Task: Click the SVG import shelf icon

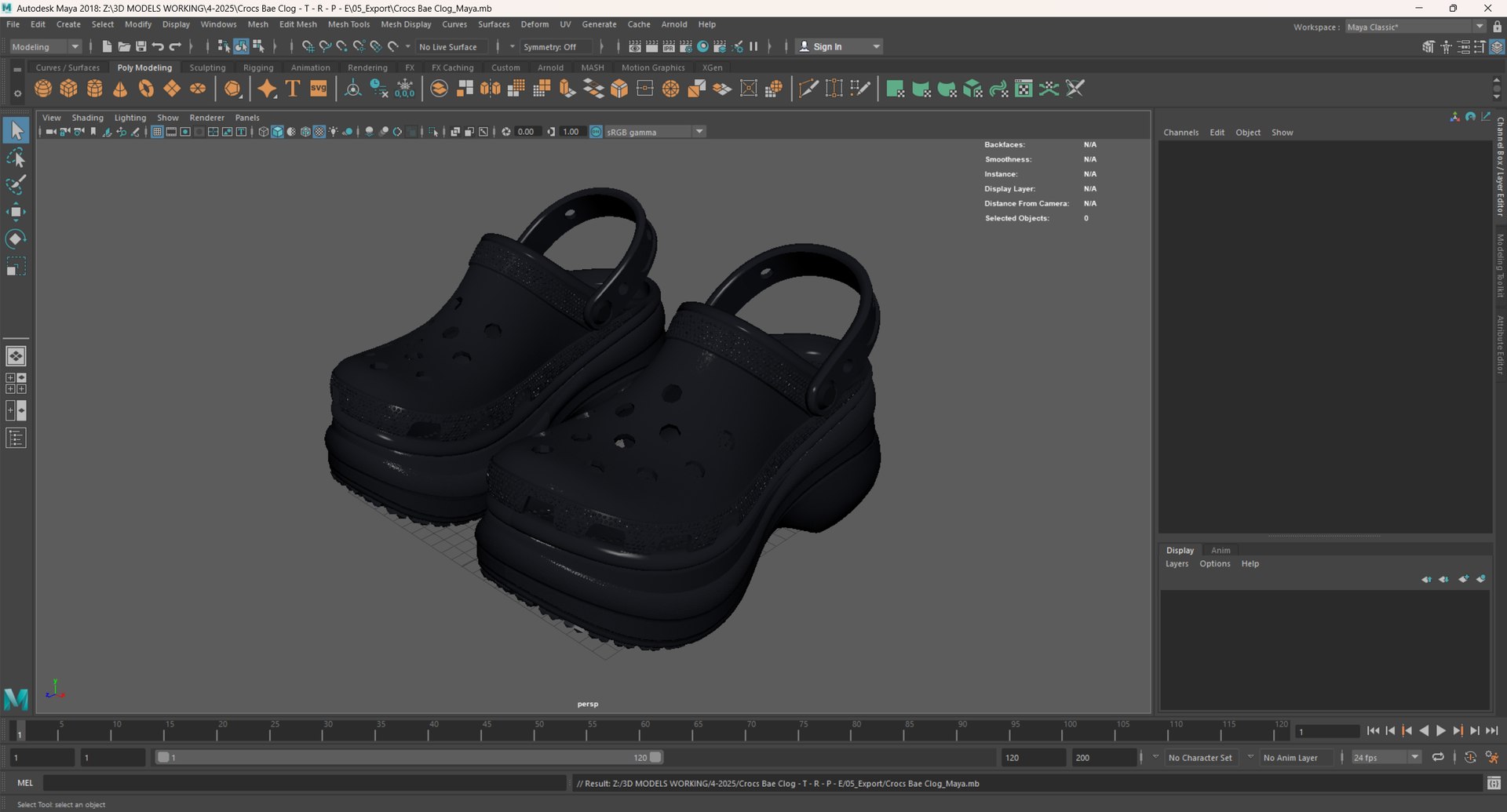Action: pyautogui.click(x=319, y=89)
